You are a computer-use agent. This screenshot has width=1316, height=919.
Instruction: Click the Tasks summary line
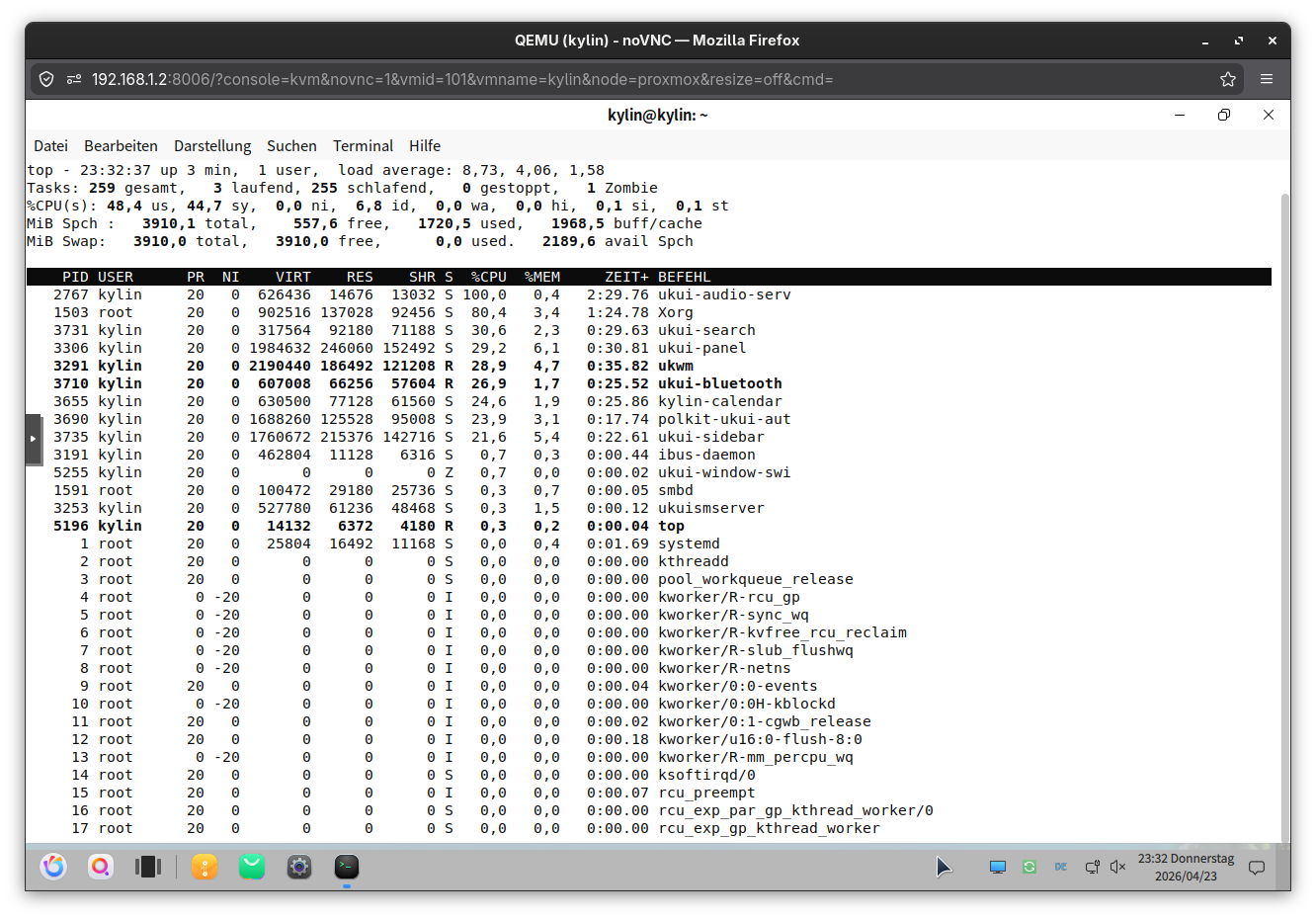coord(342,188)
